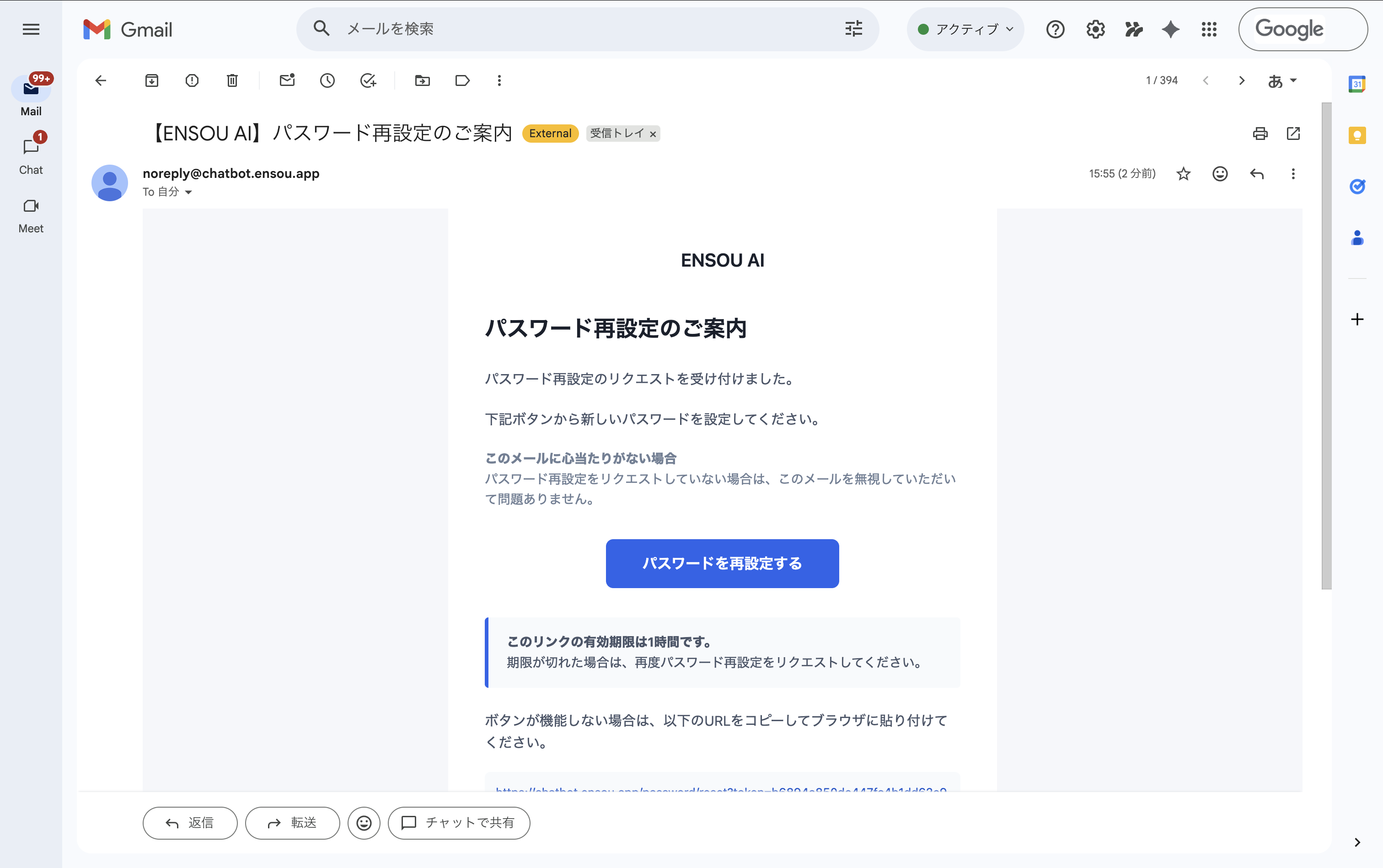
Task: Move email to a folder
Action: tap(423, 80)
